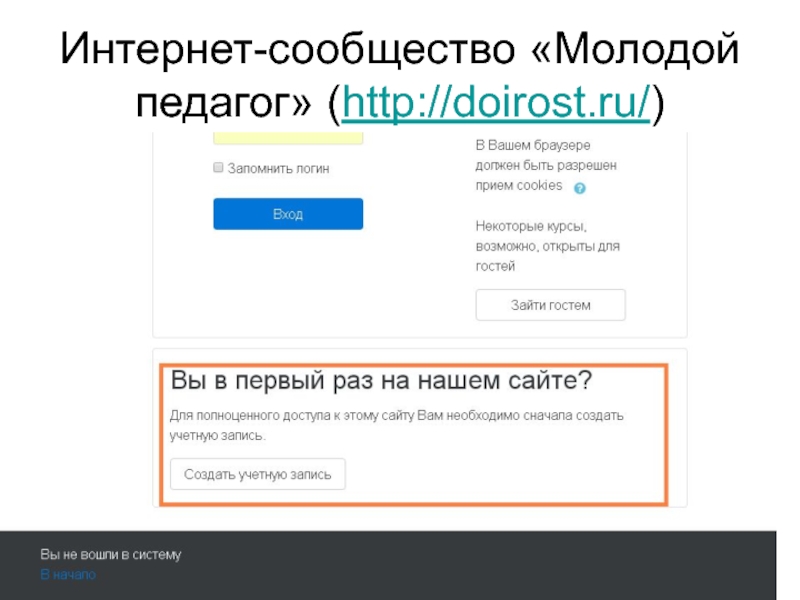Screen dimensions: 800x600
Task: Click the 'Запомнить логин' label text
Action: [x=278, y=169]
